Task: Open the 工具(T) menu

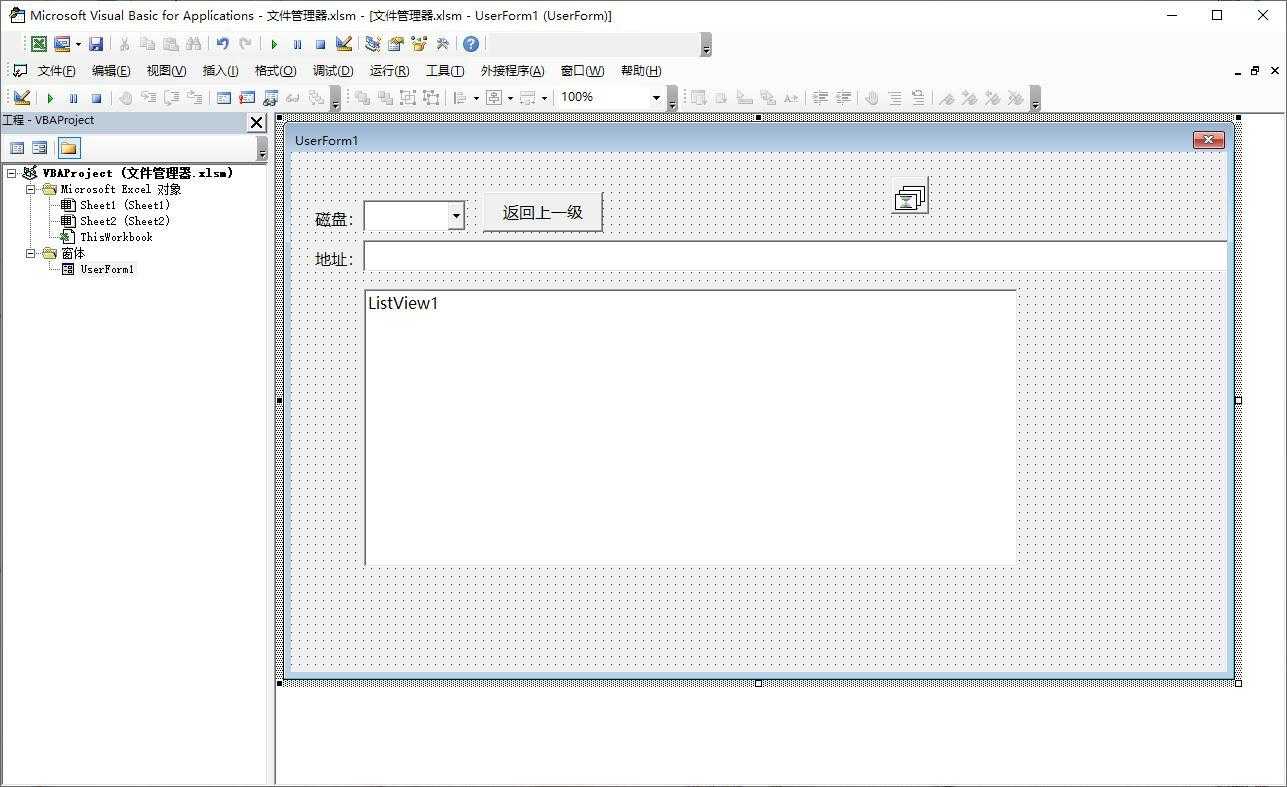Action: tap(445, 71)
